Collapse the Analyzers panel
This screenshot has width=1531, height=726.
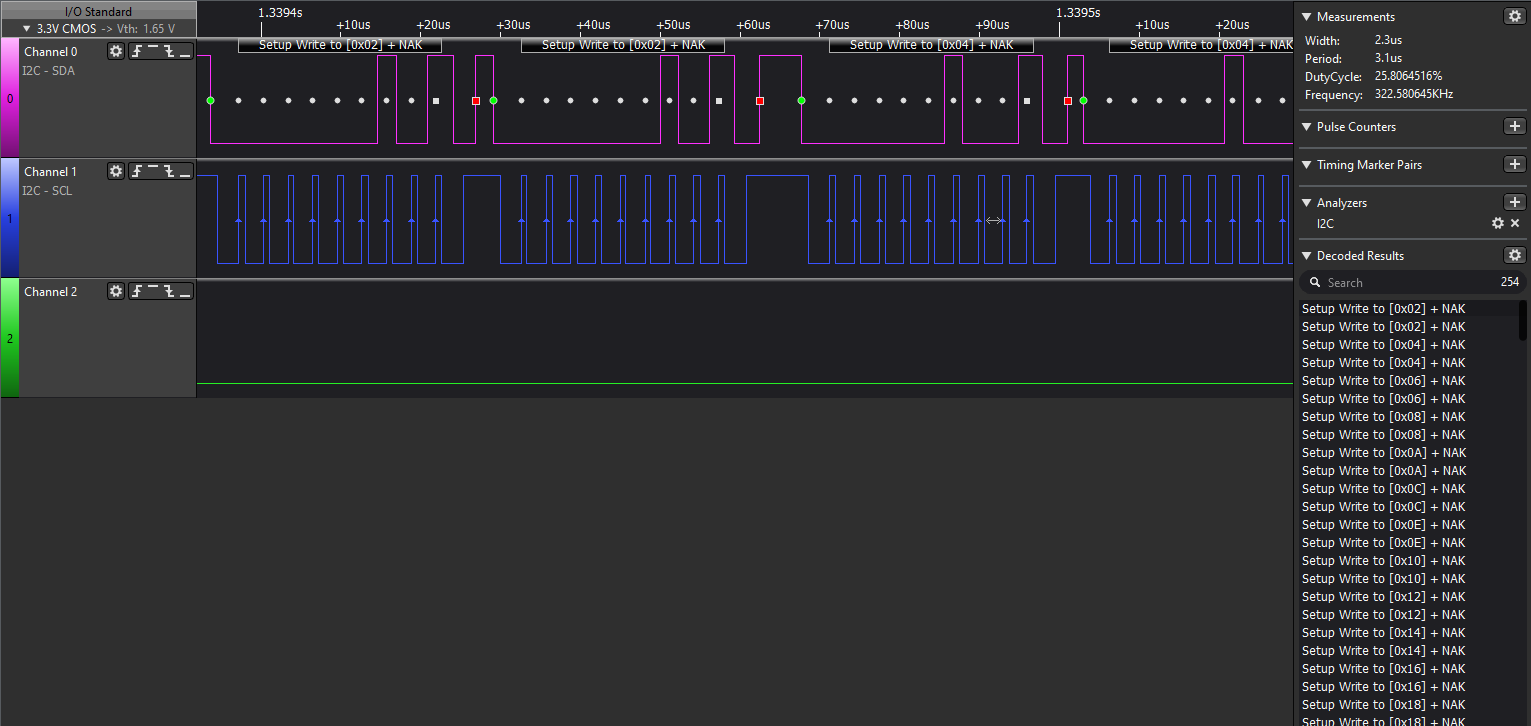click(1306, 203)
